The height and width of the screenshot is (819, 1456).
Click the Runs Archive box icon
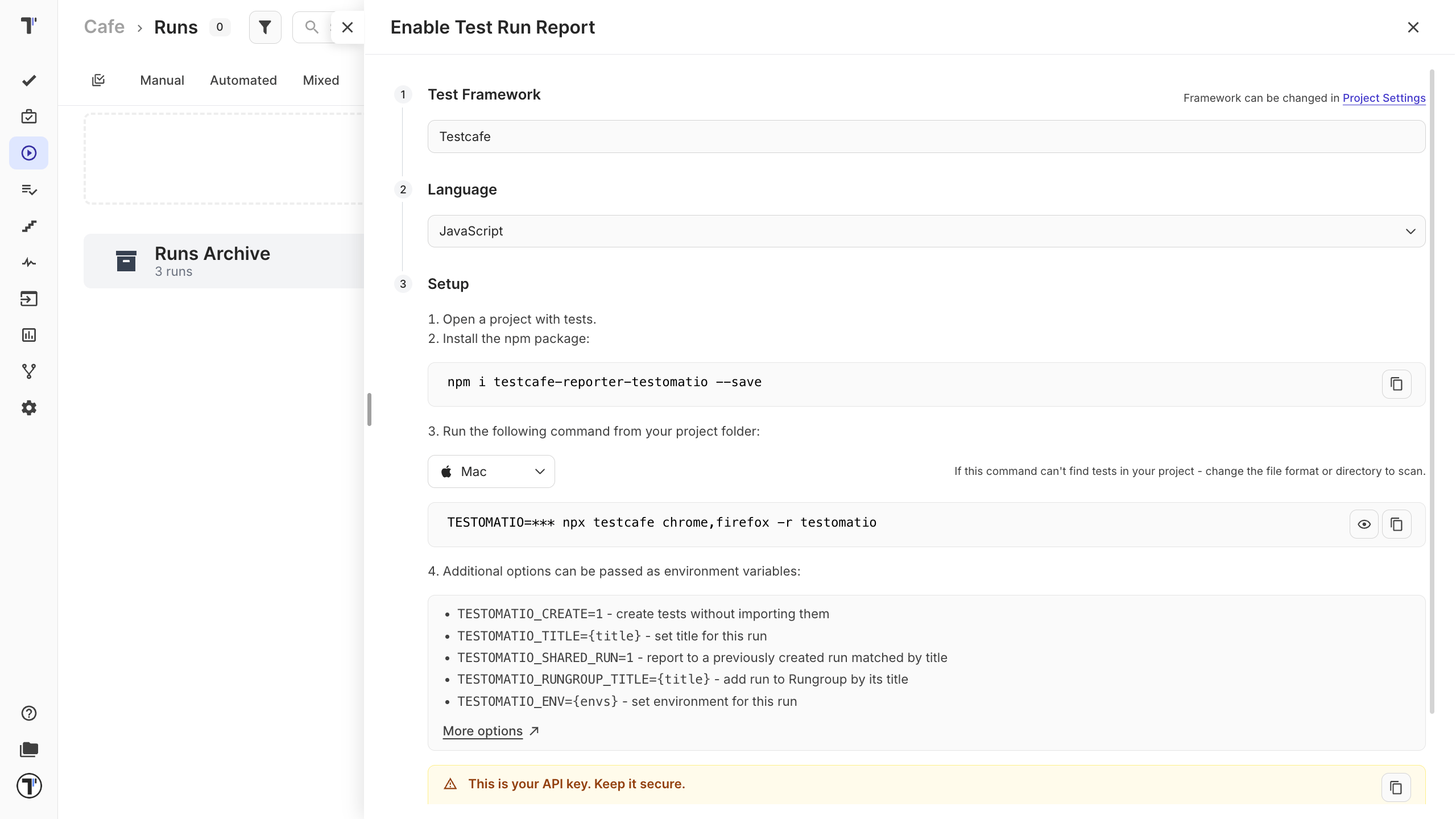pyautogui.click(x=126, y=261)
